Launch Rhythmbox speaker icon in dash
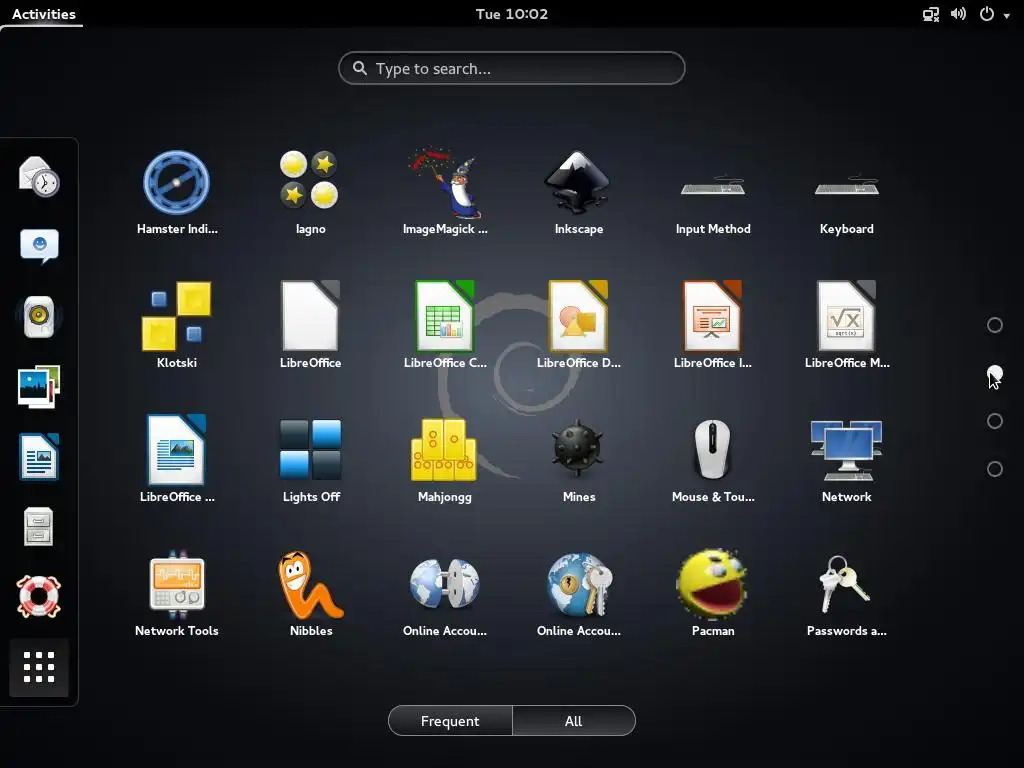 click(x=39, y=316)
